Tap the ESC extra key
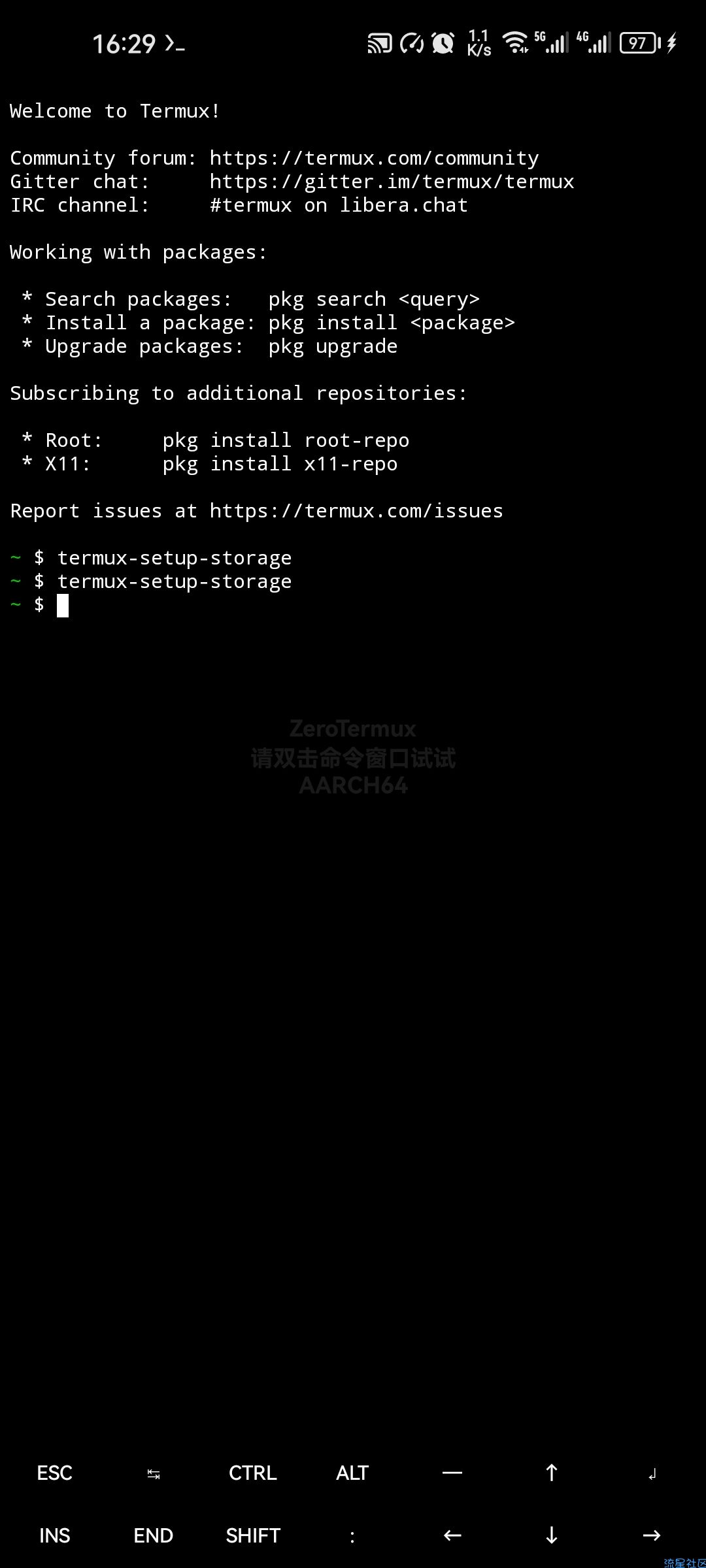 tap(54, 1473)
